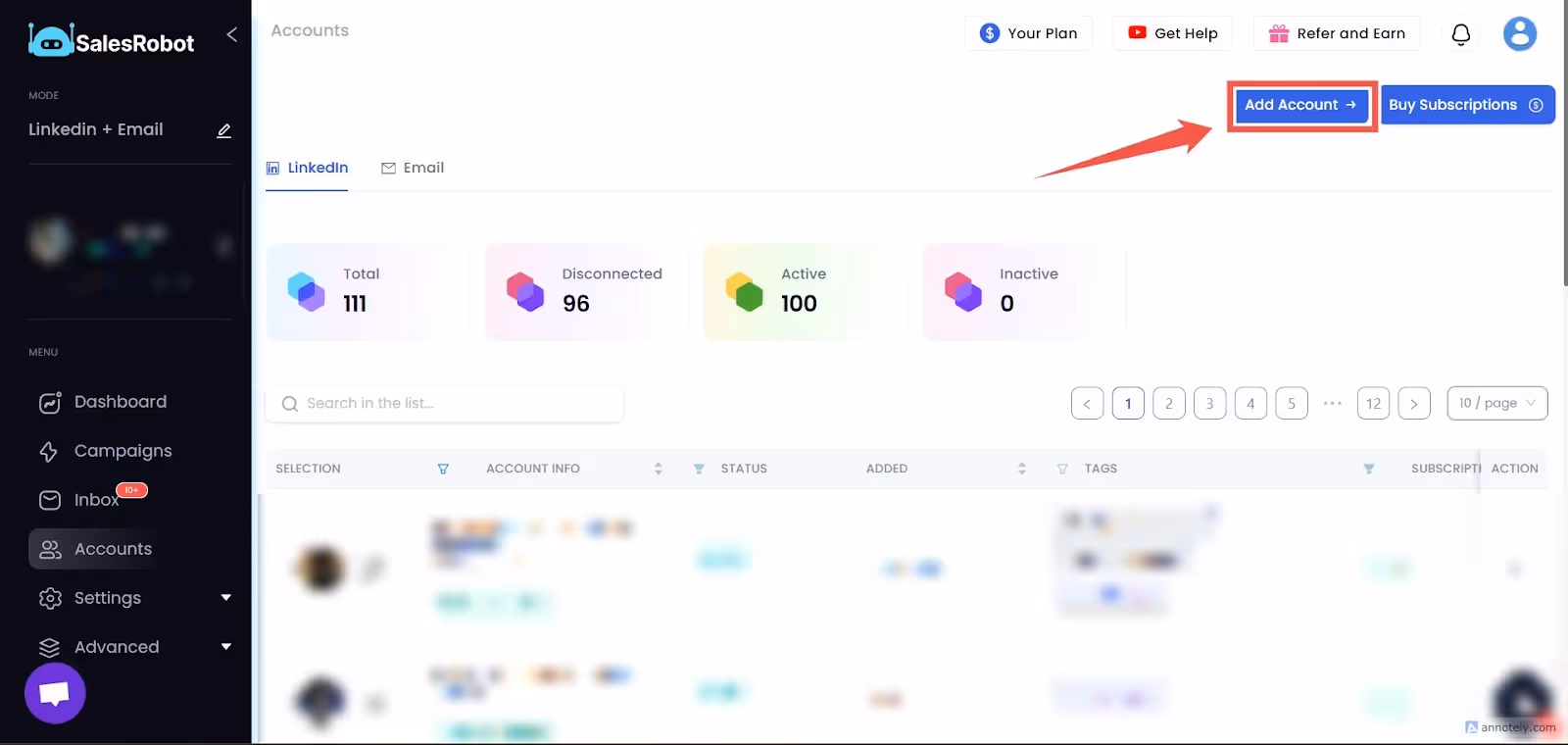Click the Subscription column header

[1445, 469]
